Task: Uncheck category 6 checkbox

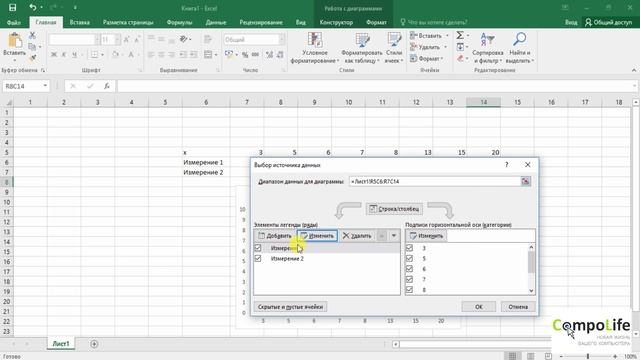Action: (x=409, y=269)
